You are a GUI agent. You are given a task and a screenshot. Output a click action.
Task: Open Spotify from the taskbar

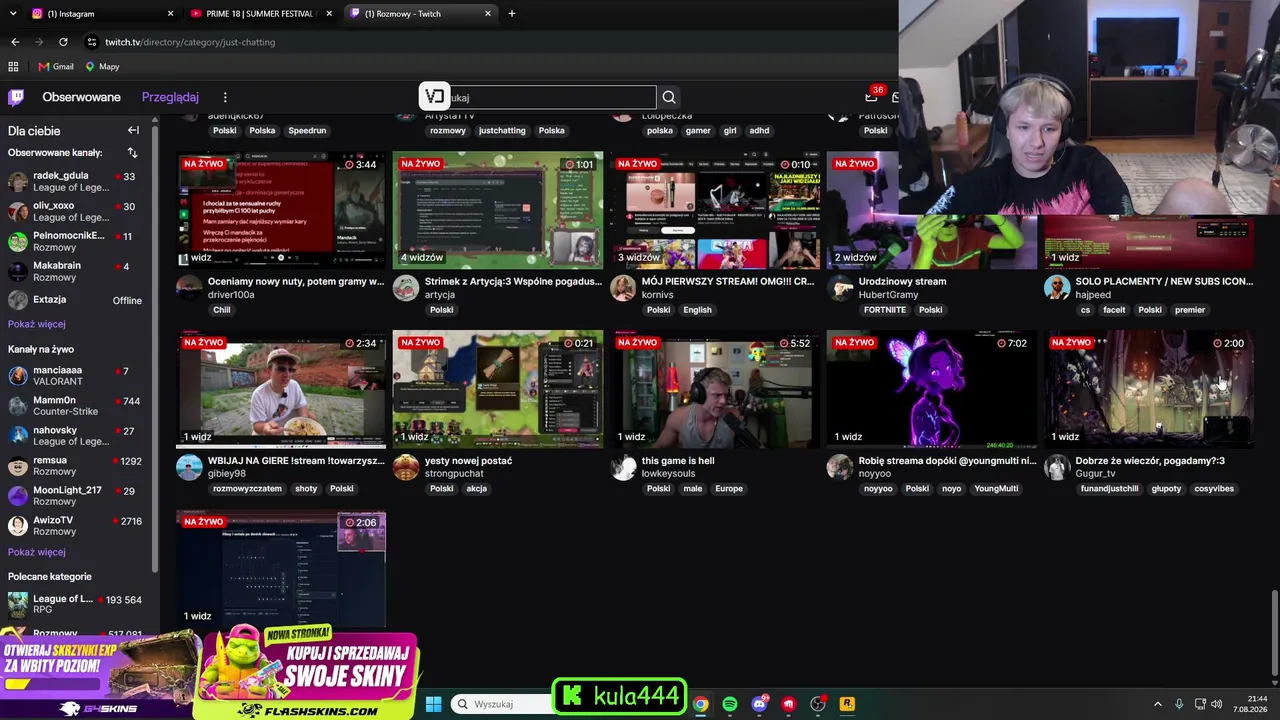pos(730,704)
